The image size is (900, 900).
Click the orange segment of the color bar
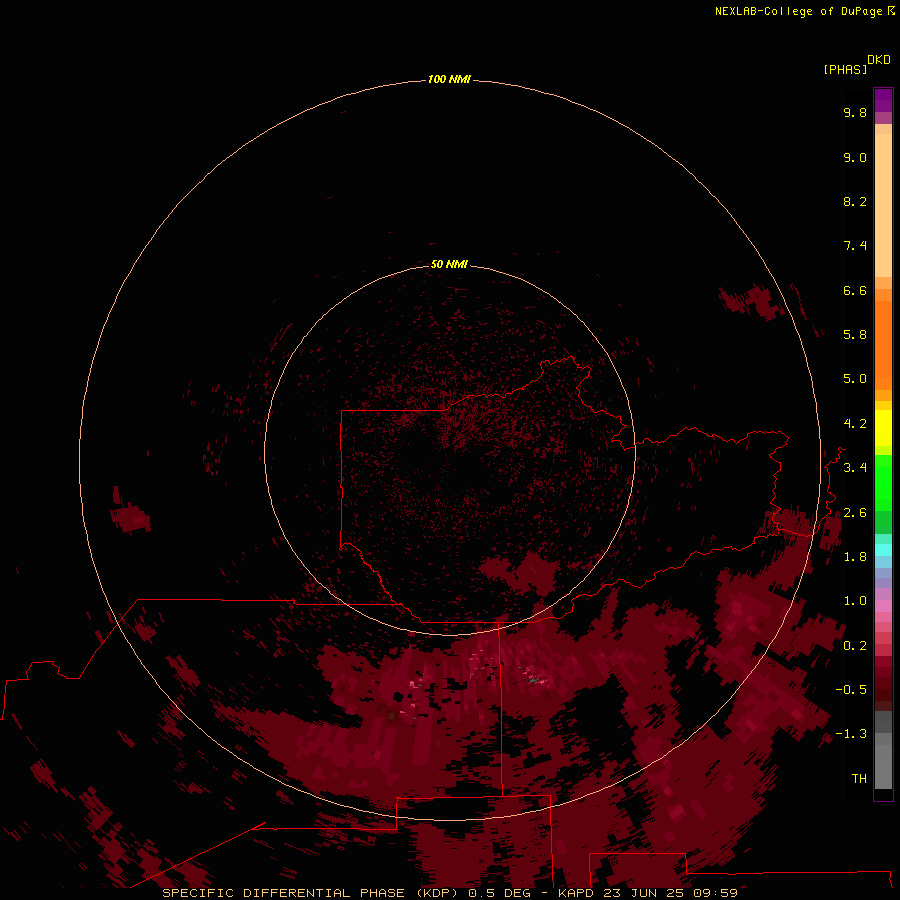point(883,344)
